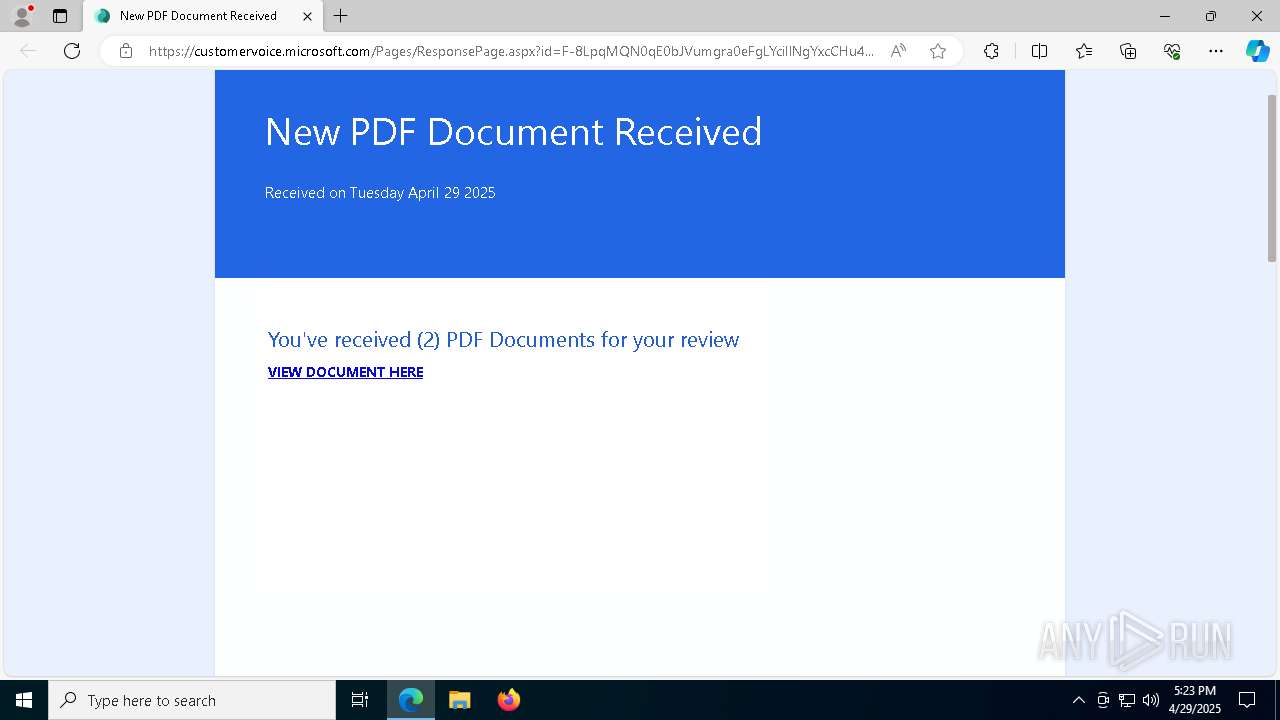Open File Explorer from taskbar
1280x720 pixels.
point(459,700)
